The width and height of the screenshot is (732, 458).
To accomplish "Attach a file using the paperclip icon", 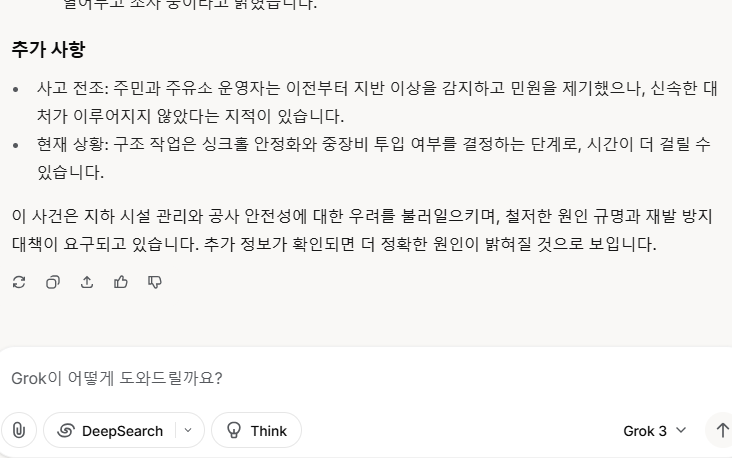I will tap(19, 430).
